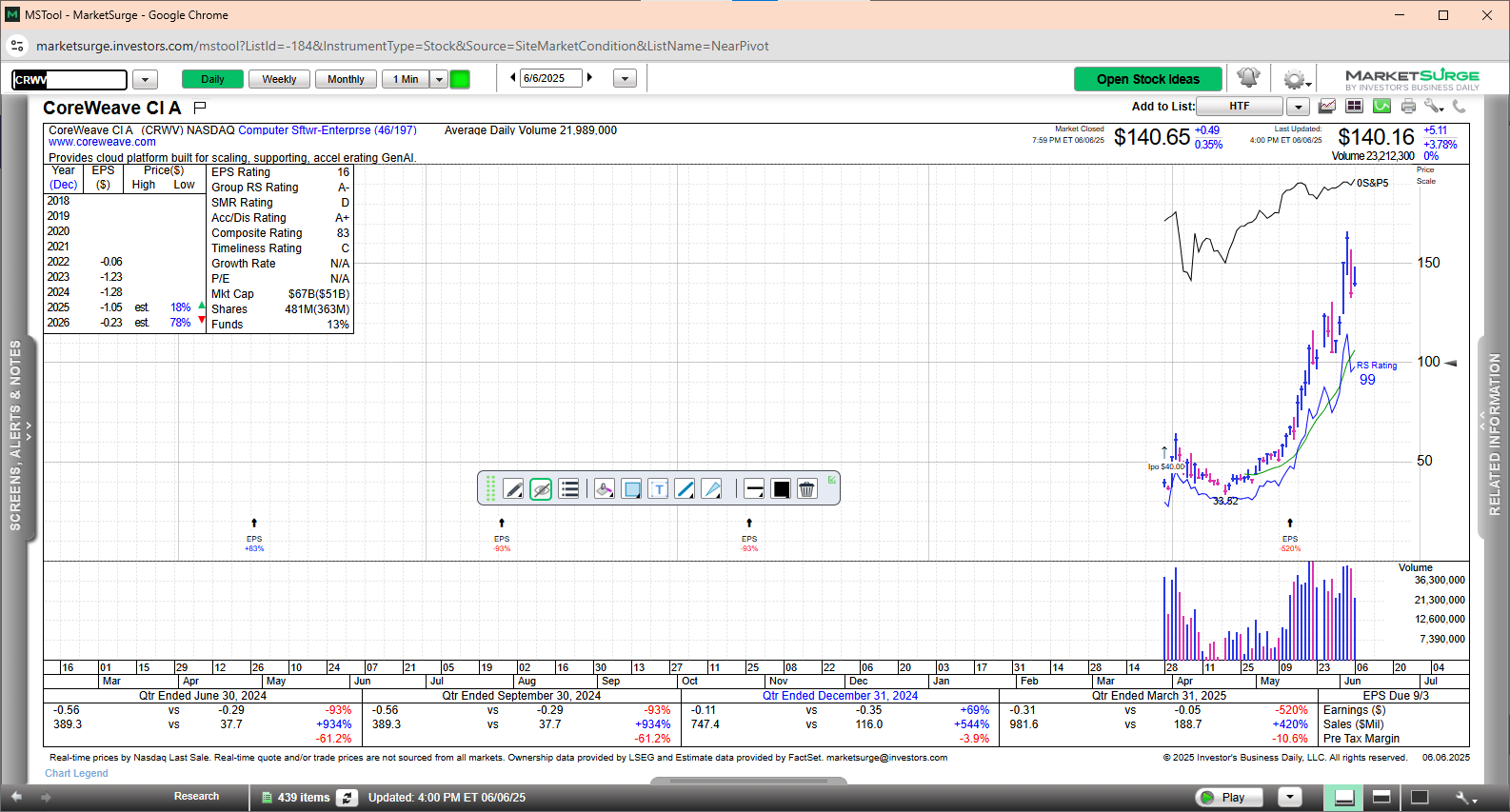Select the triangle shape tool
Image resolution: width=1510 pixels, height=812 pixels.
[x=711, y=489]
